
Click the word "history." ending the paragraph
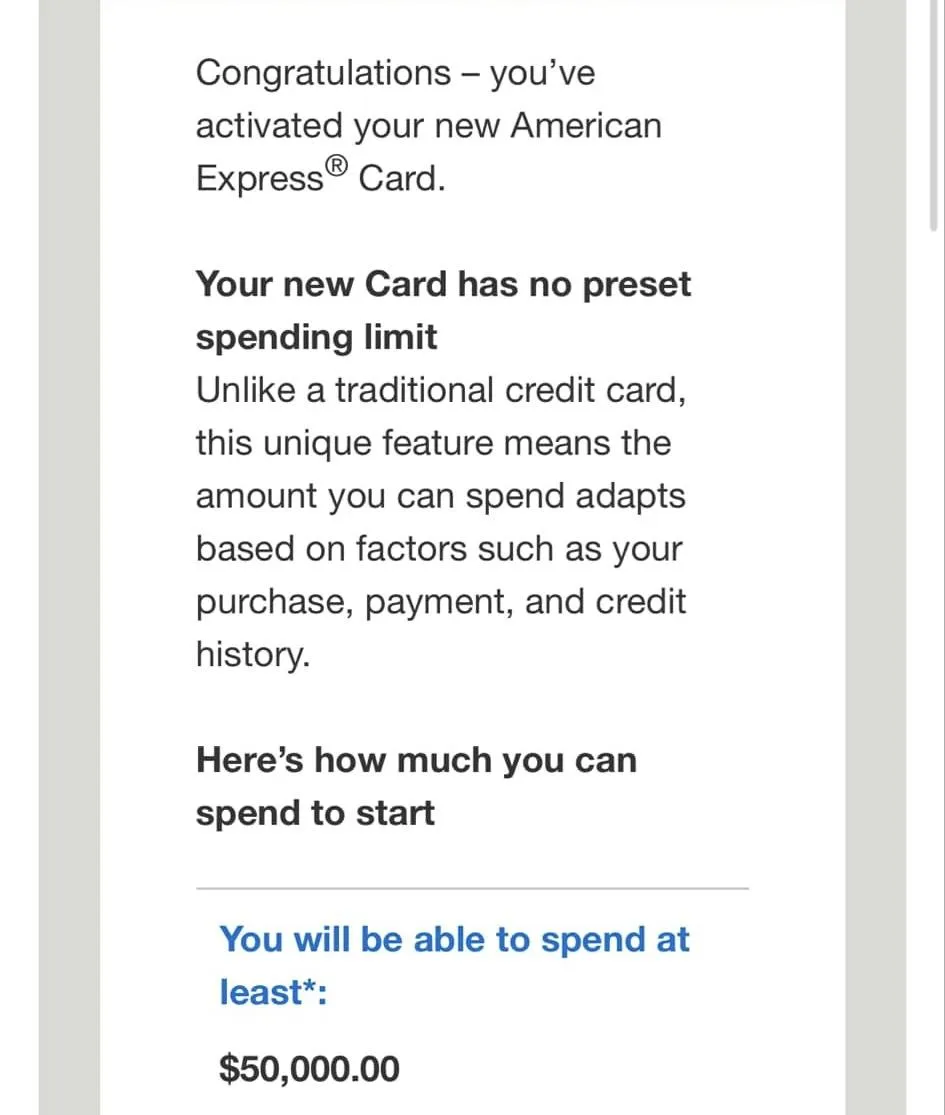click(253, 654)
